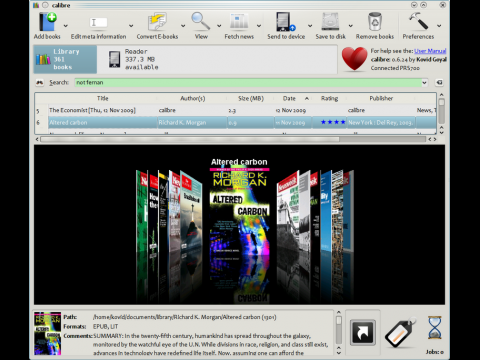Open the search history dropdown
The image size is (480, 360).
(425, 82)
